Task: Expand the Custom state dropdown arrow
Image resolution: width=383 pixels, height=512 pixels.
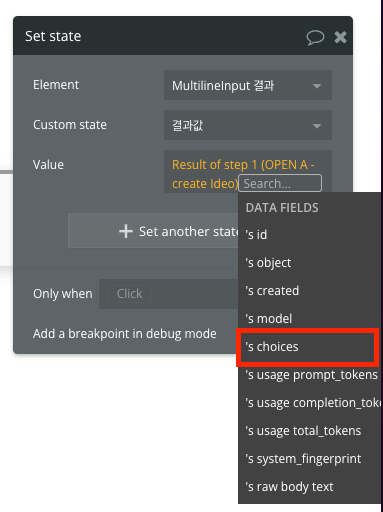Action: click(x=317, y=126)
